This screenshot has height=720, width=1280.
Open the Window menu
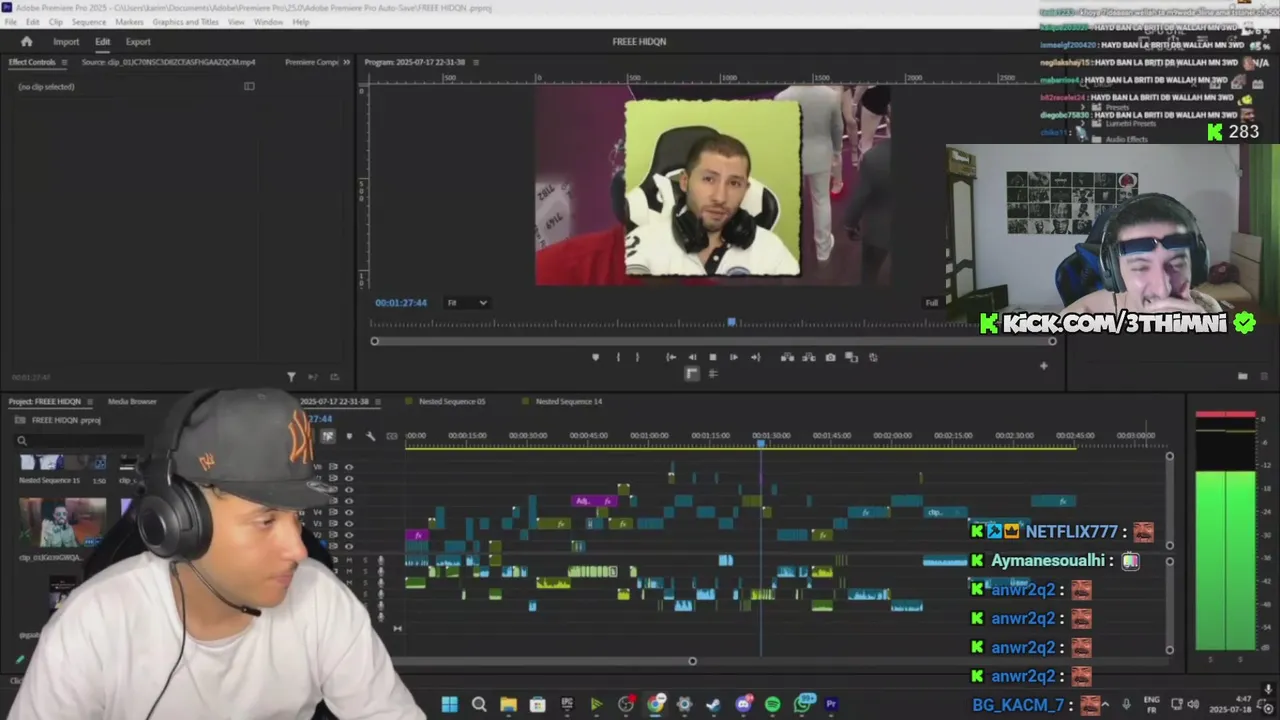pos(268,22)
